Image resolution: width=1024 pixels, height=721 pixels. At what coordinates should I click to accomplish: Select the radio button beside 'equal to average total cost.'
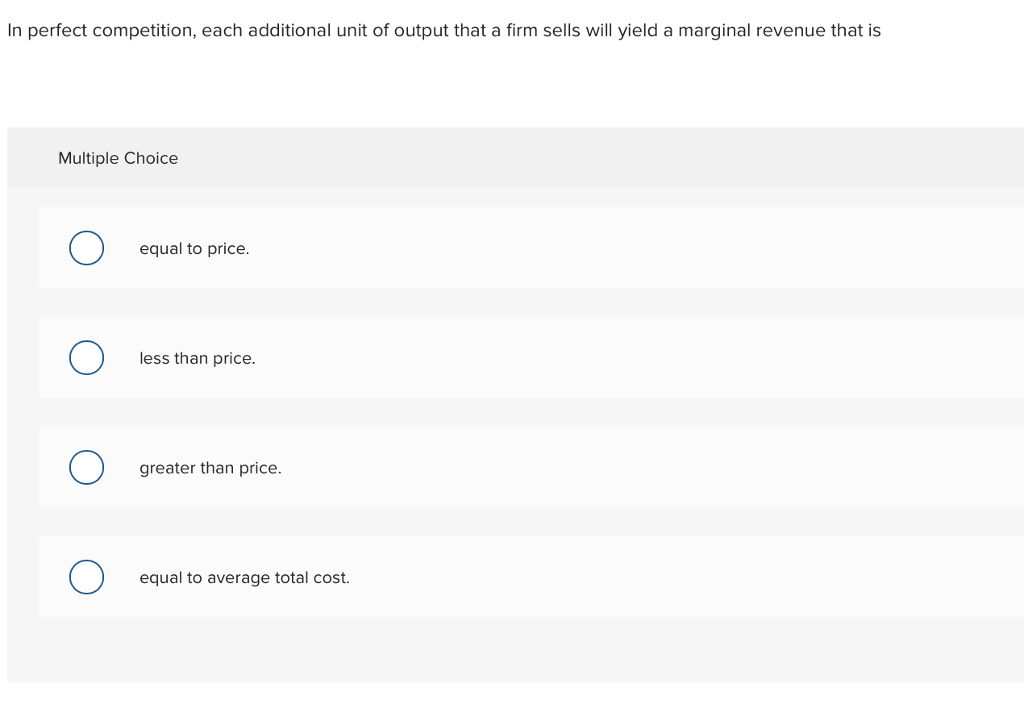pyautogui.click(x=86, y=577)
